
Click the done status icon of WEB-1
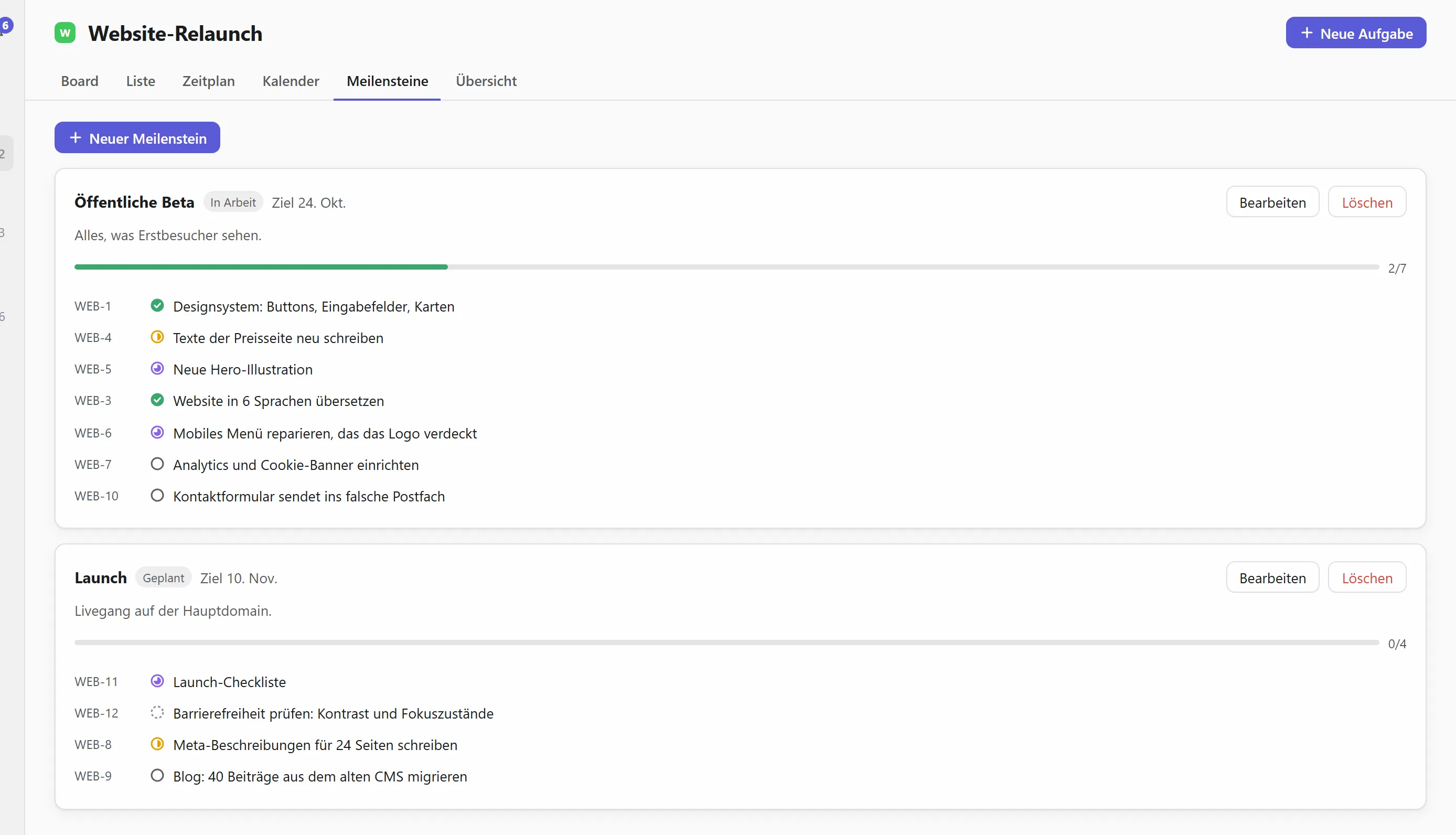coord(157,306)
